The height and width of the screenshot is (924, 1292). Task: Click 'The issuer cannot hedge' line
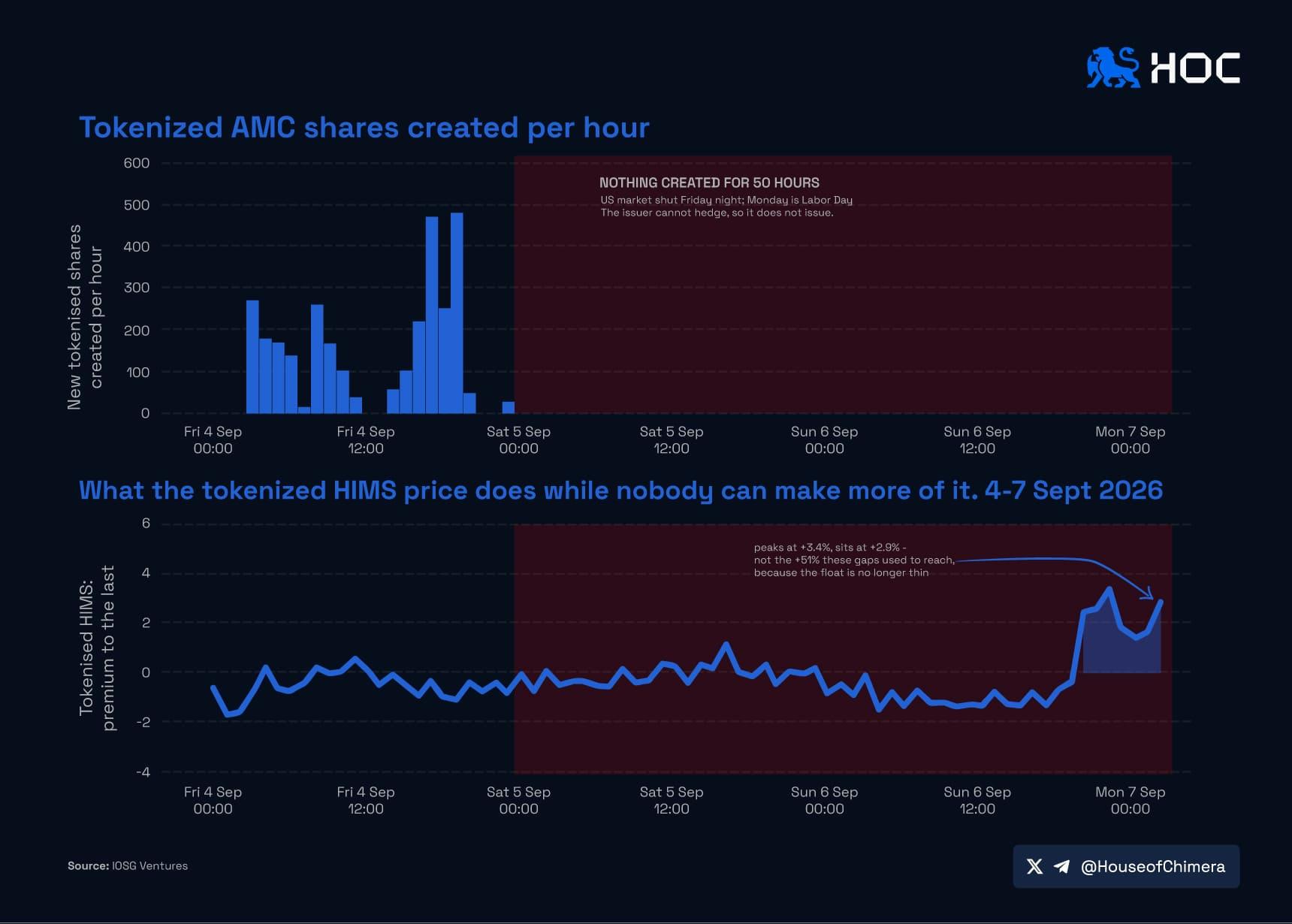pyautogui.click(x=717, y=213)
